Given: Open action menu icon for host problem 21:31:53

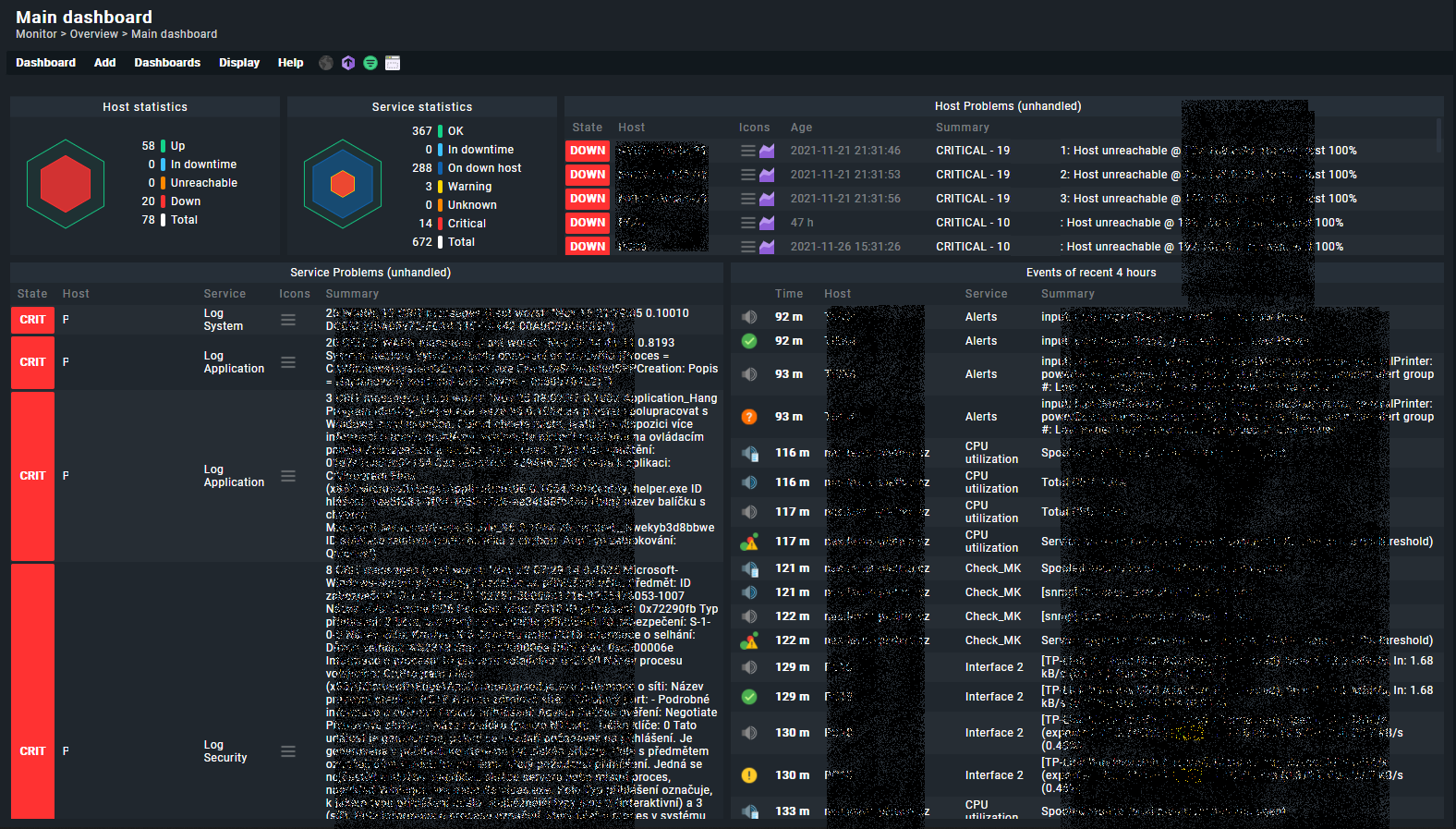Looking at the screenshot, I should click(748, 175).
